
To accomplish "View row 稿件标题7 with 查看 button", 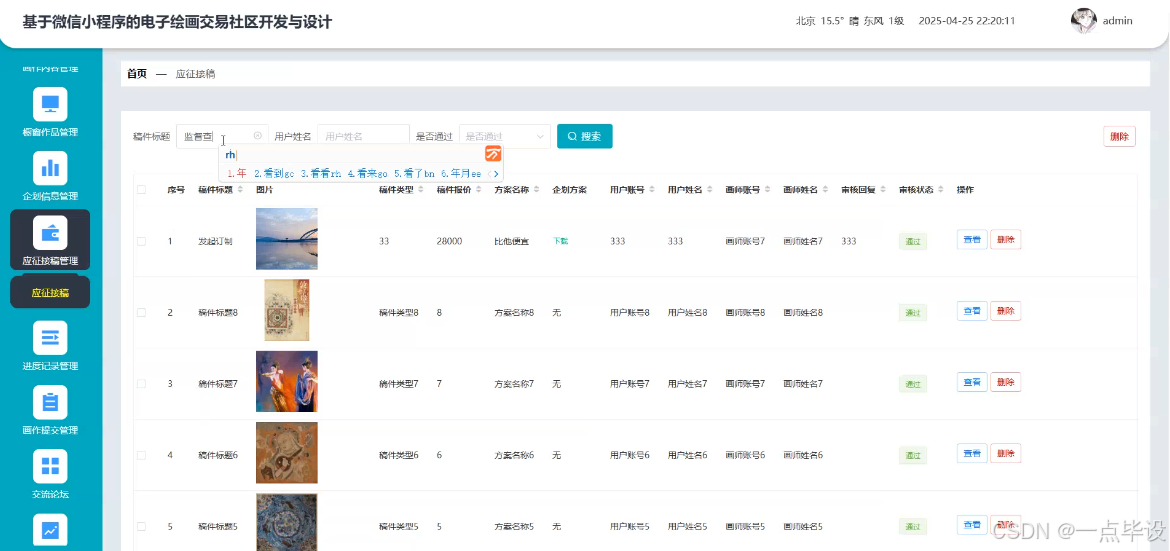I will click(972, 382).
